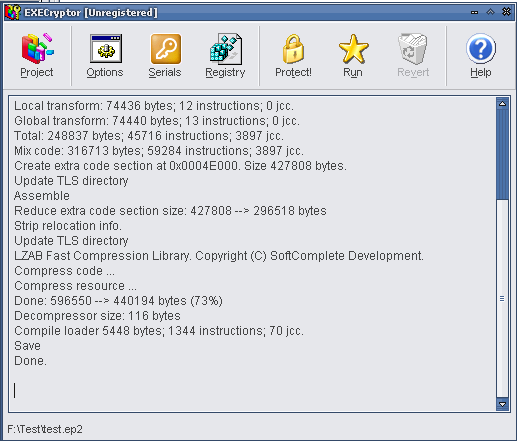Click the empty scrollbar track below thumb
This screenshot has height=441, width=517.
click(x=502, y=298)
